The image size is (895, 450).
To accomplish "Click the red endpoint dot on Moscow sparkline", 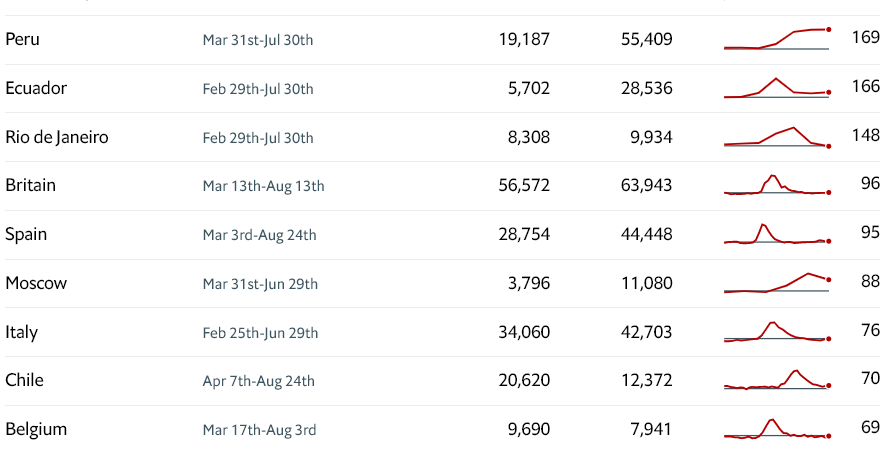I will pos(828,280).
